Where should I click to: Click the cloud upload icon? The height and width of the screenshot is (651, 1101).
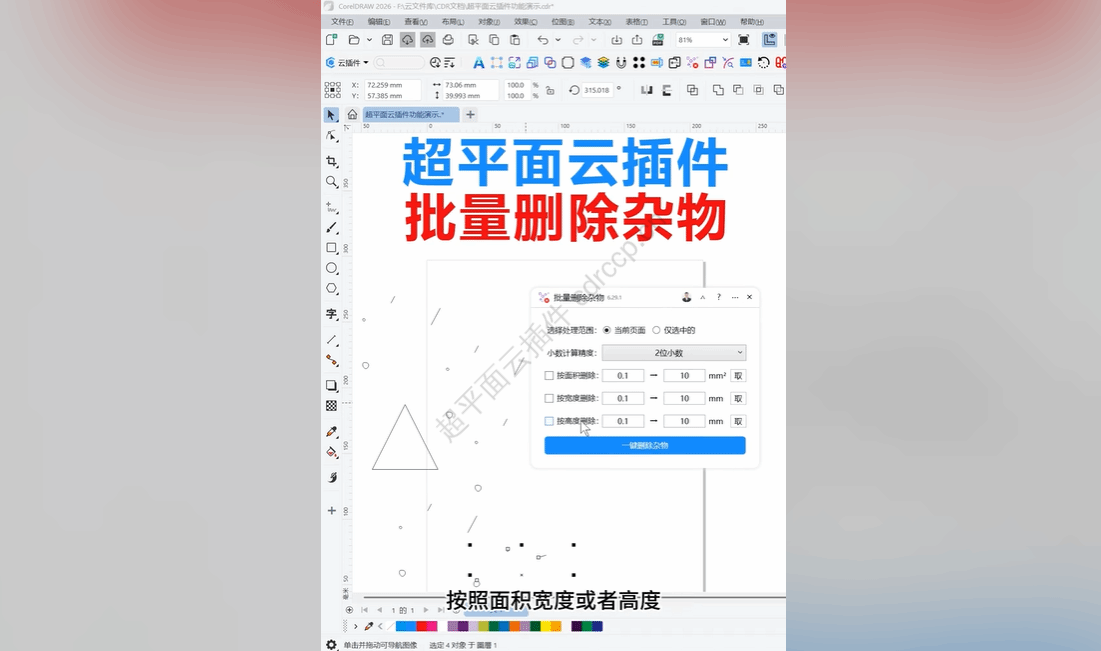pos(428,40)
